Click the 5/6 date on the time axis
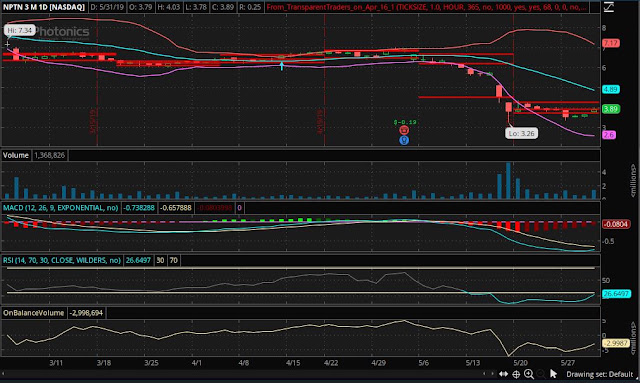The image size is (640, 383). tap(424, 363)
